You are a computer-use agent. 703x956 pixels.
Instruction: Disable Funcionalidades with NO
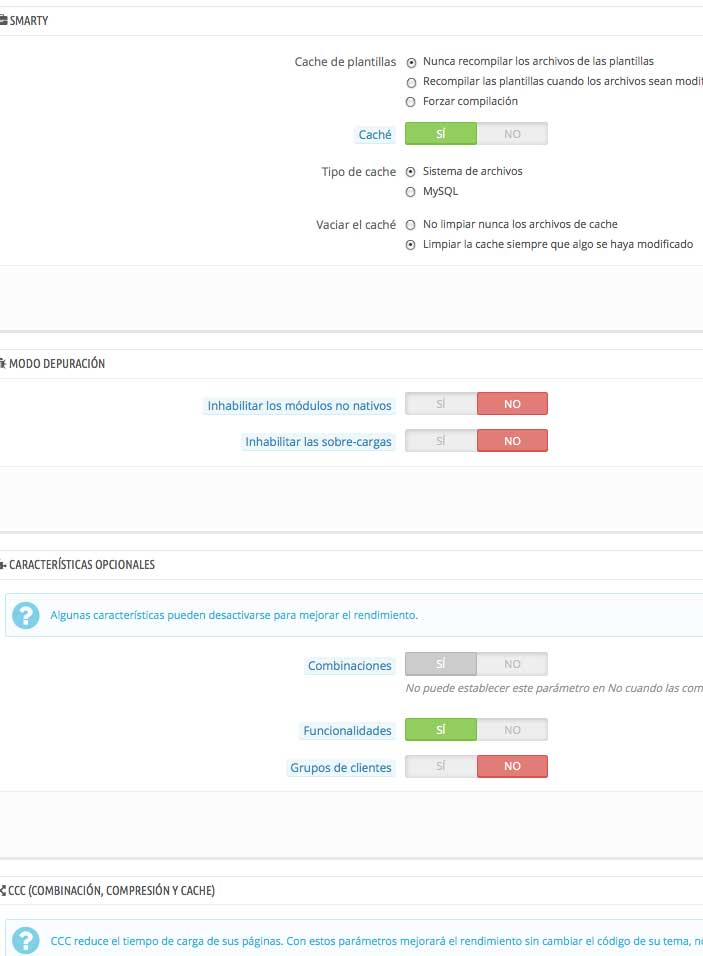(x=512, y=730)
